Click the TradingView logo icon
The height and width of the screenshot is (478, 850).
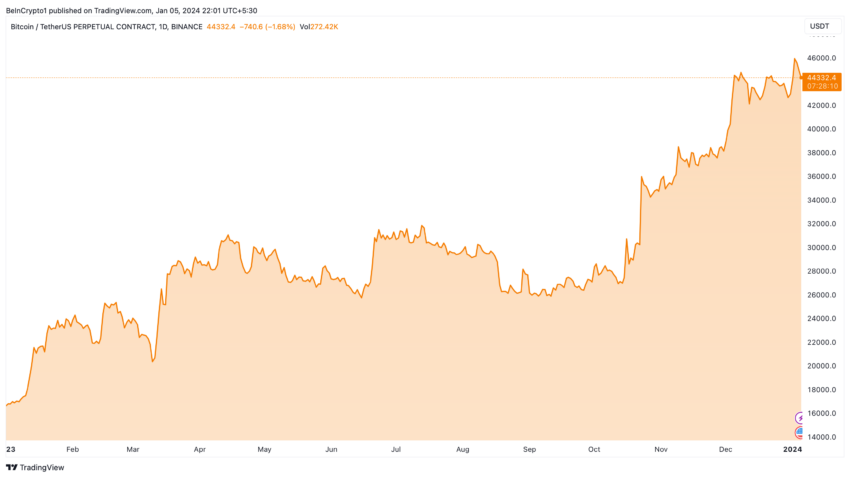coord(11,467)
